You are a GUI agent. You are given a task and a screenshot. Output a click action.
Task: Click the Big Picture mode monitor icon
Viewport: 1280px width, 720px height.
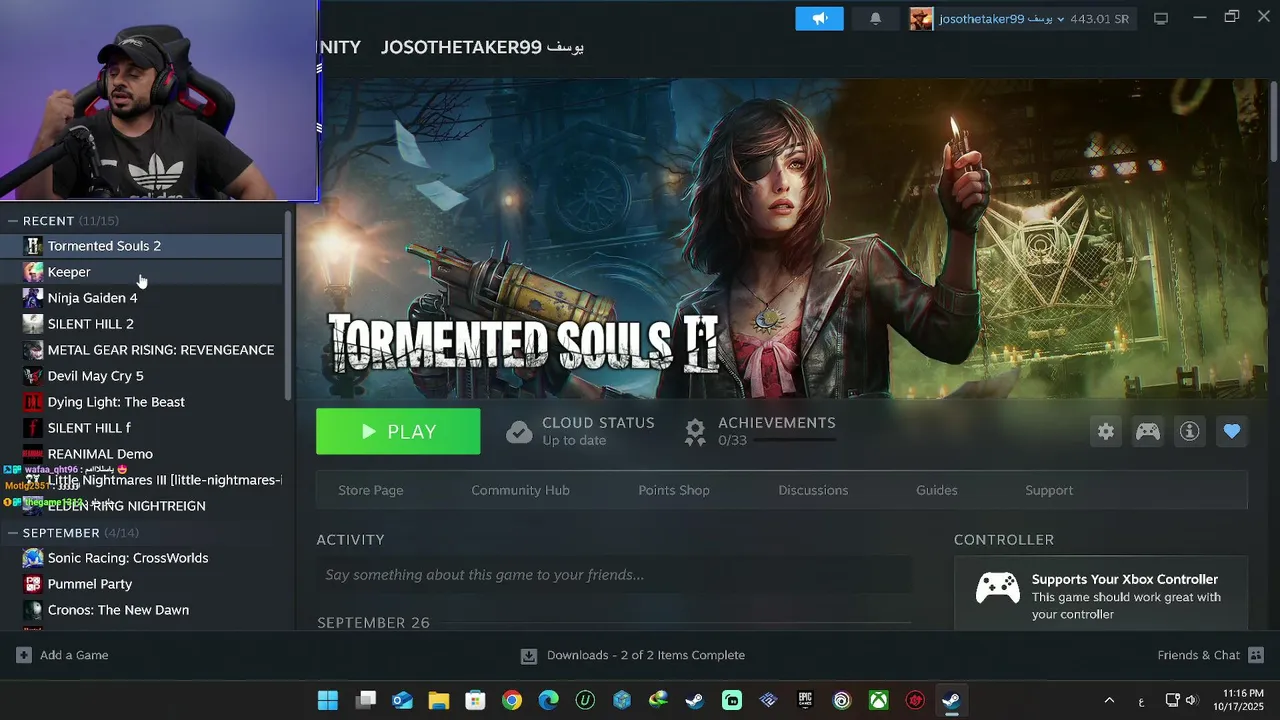click(x=1161, y=18)
